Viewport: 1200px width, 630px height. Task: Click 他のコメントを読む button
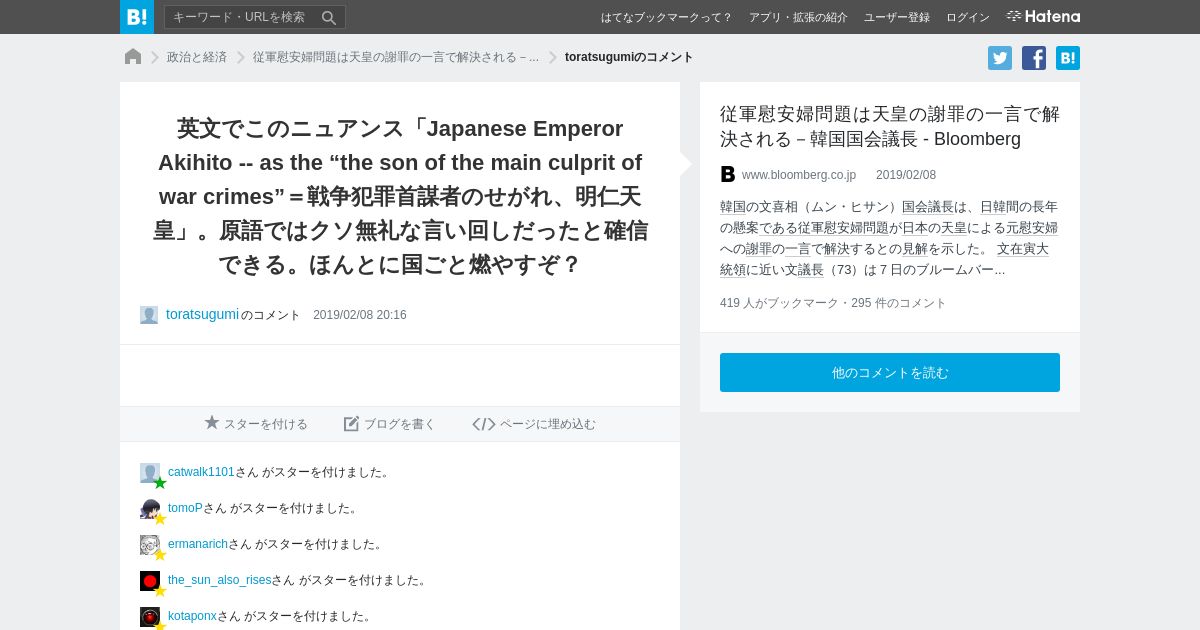[890, 372]
